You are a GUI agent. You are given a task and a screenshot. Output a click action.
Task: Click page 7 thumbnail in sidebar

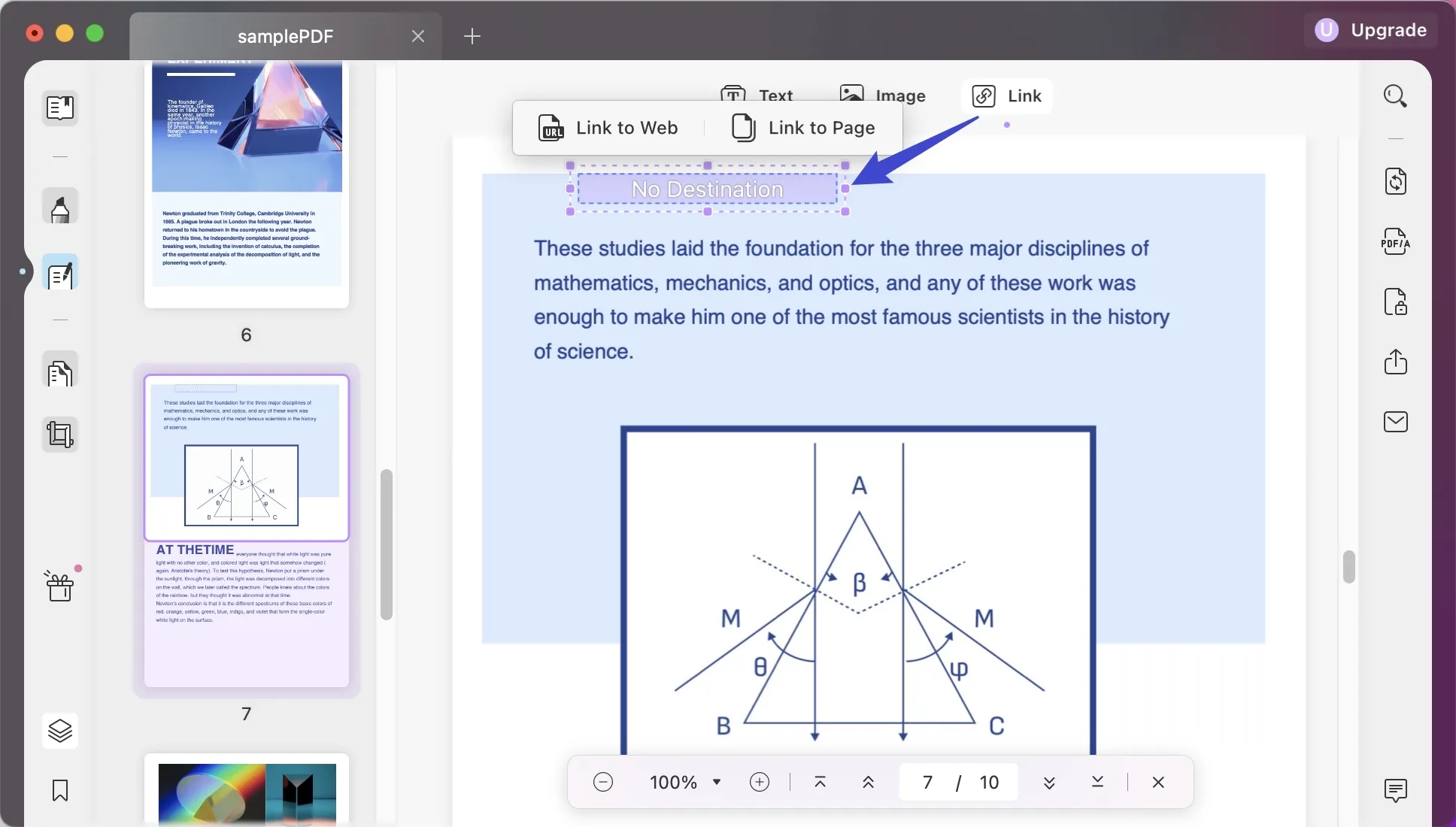point(246,530)
